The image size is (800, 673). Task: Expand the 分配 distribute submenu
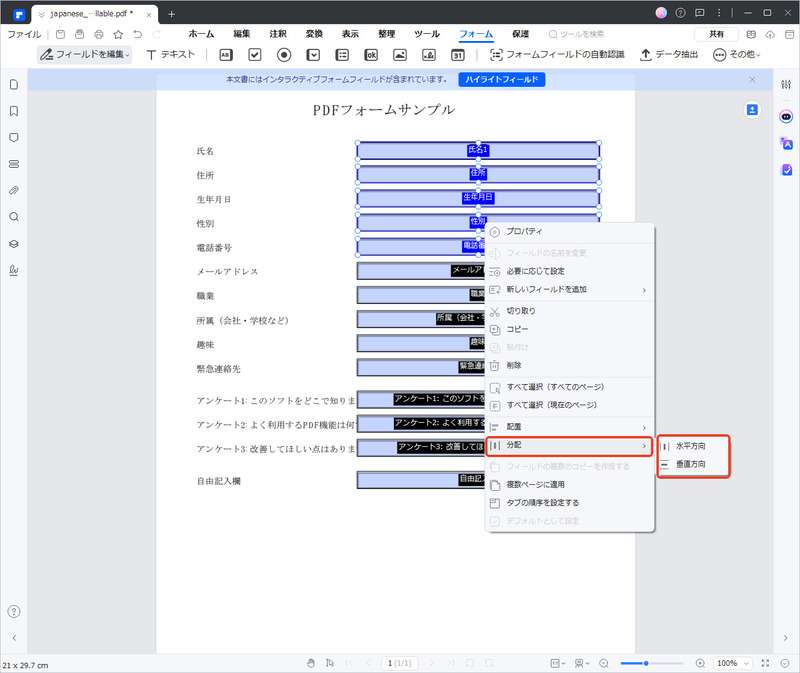[569, 445]
